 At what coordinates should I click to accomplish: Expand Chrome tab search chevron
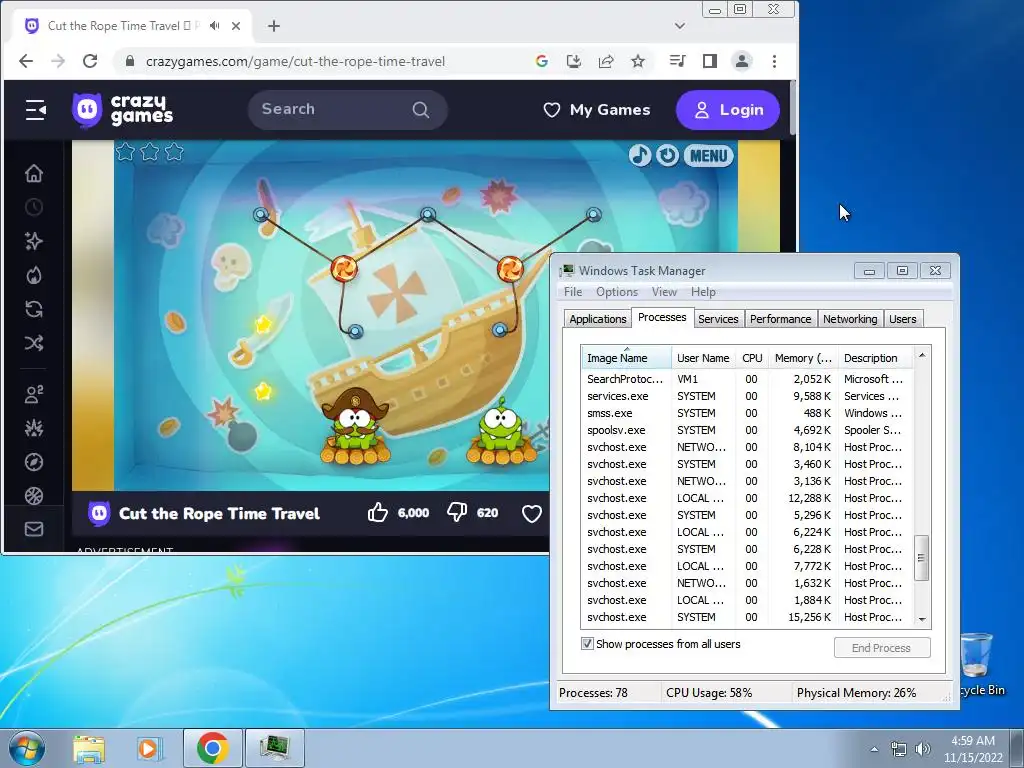tap(680, 25)
